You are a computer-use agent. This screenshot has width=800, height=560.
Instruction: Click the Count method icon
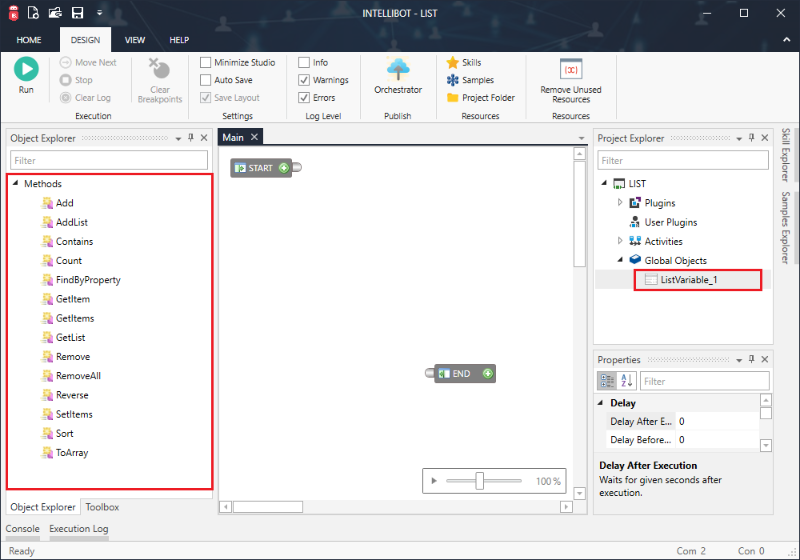(x=47, y=261)
